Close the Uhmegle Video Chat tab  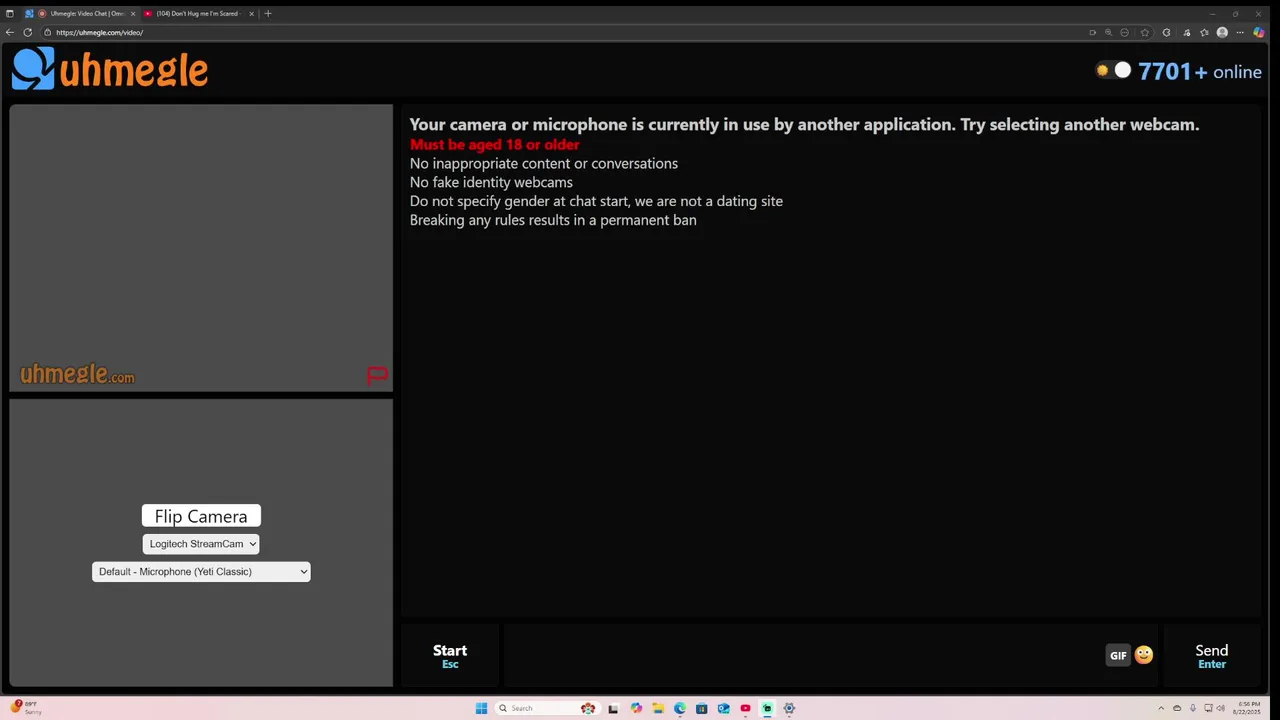[132, 14]
